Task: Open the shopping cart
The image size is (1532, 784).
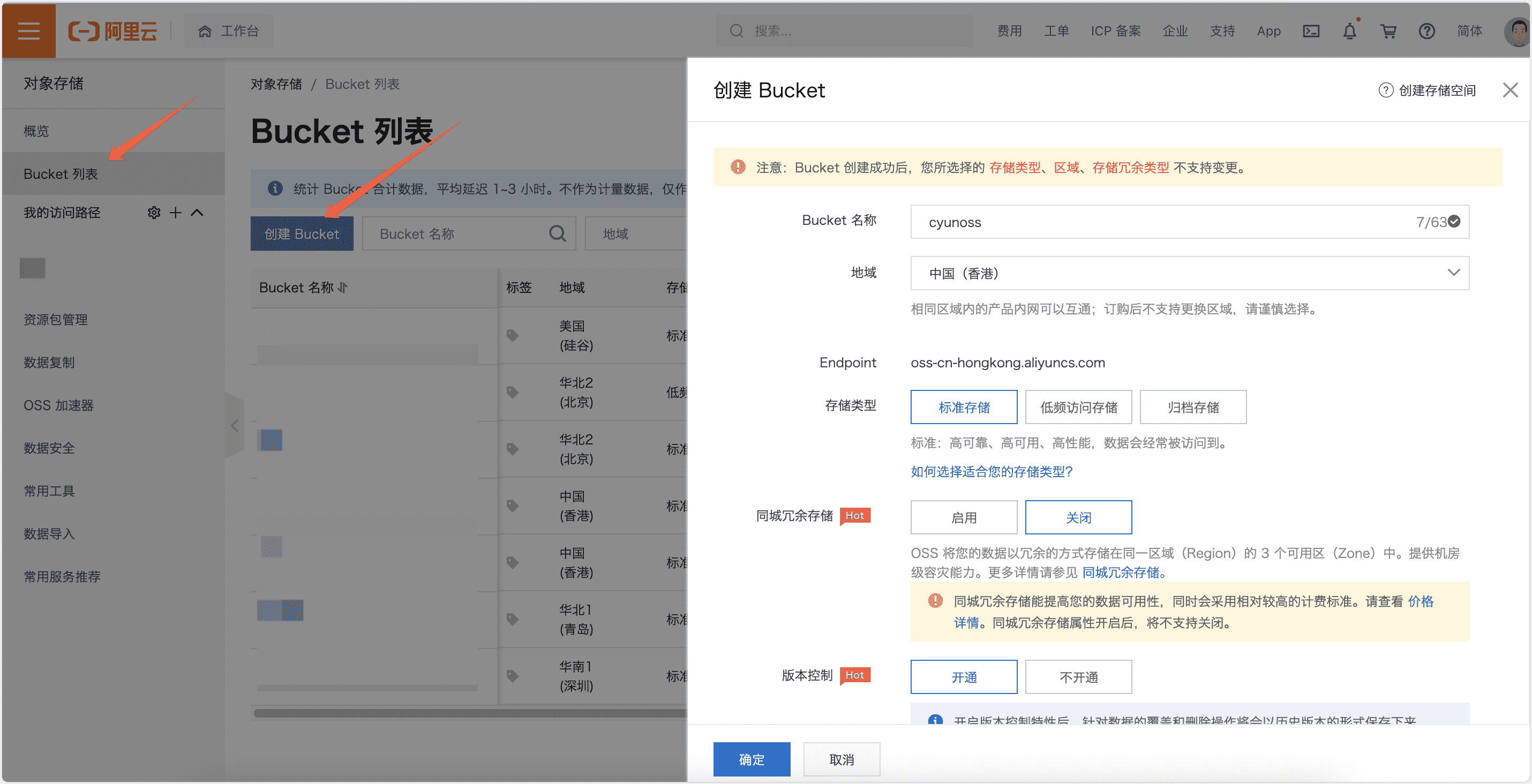Action: point(1388,31)
